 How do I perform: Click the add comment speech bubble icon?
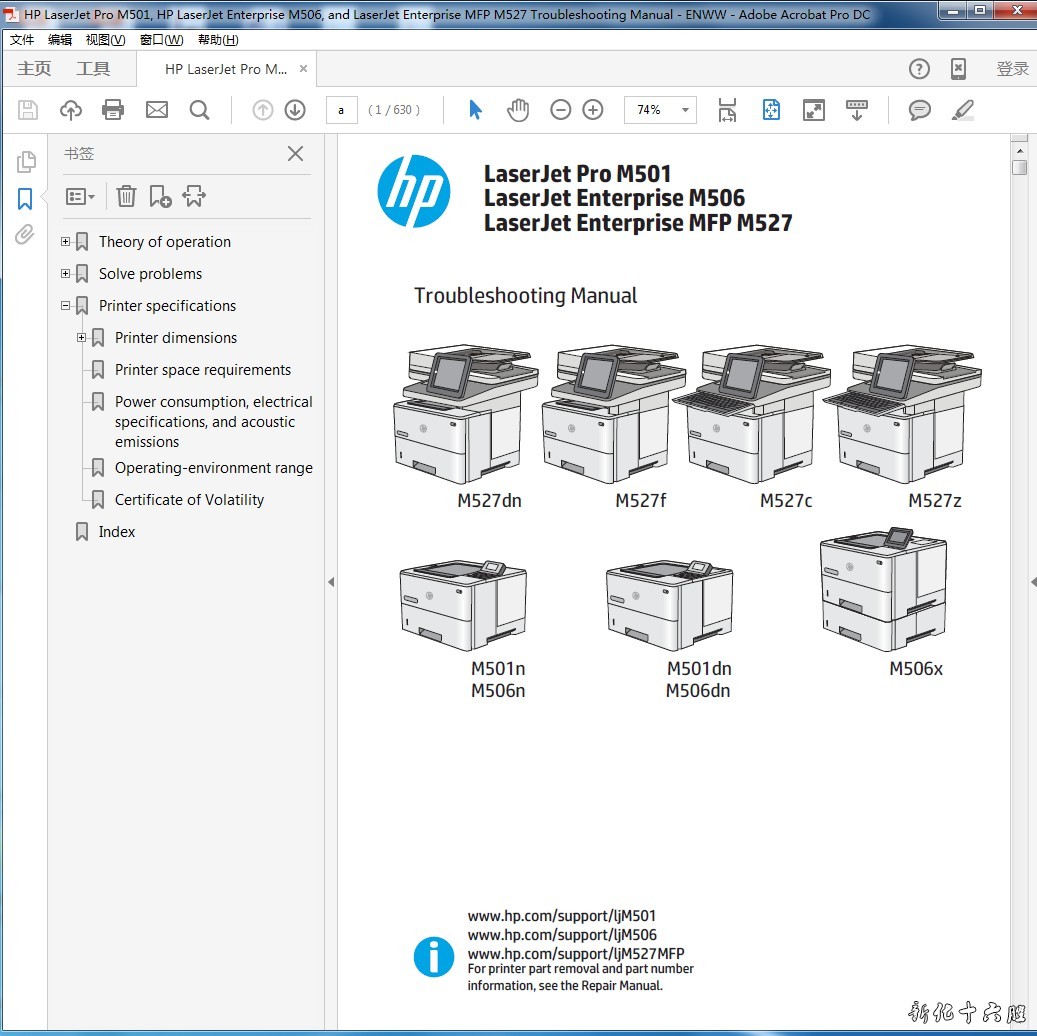tap(919, 110)
